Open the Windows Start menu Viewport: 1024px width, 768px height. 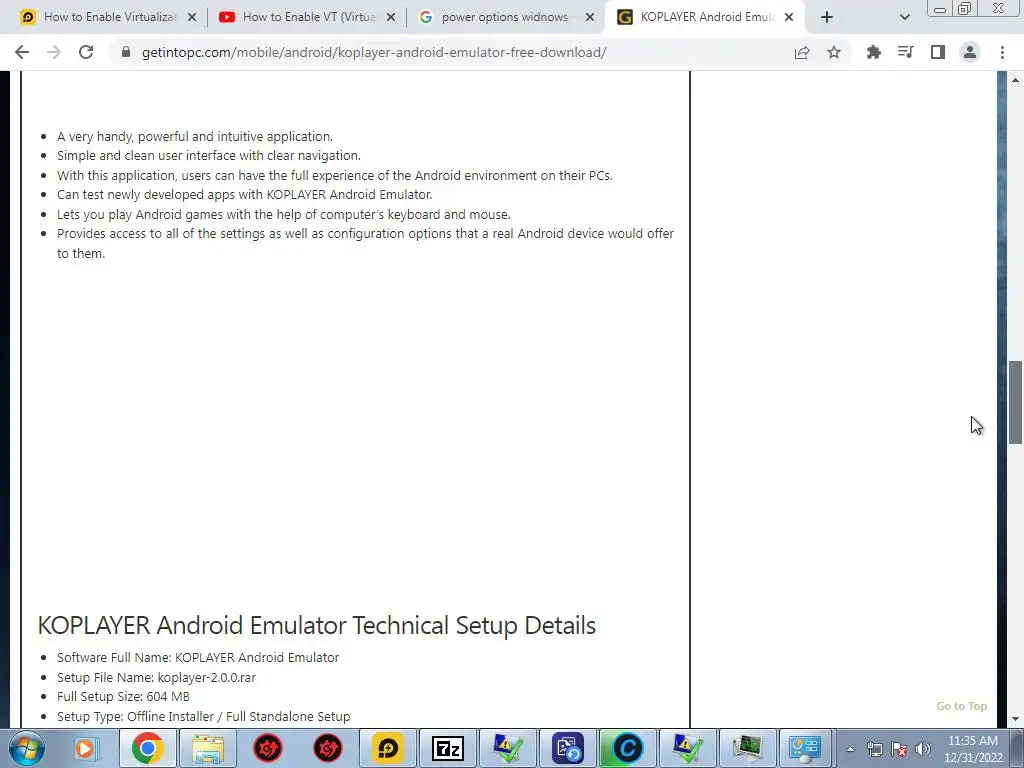coord(26,748)
